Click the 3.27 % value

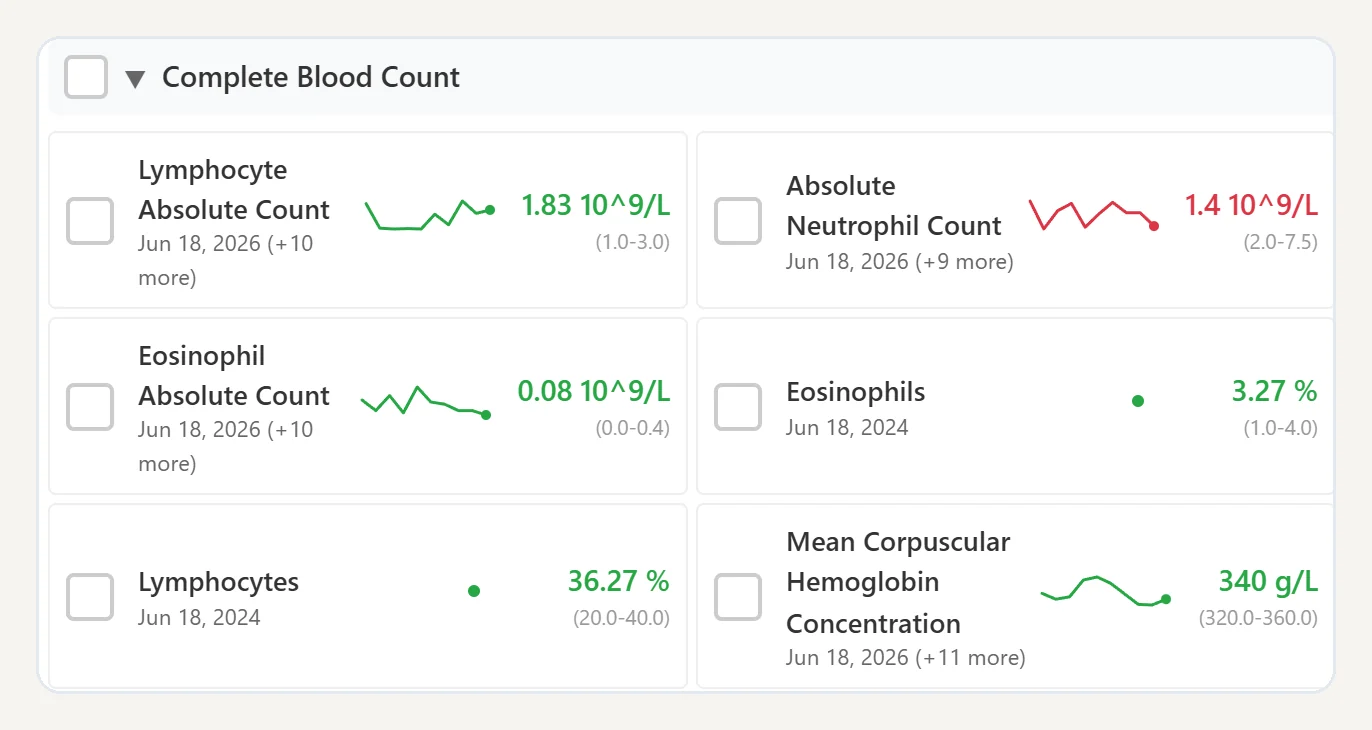tap(1275, 391)
